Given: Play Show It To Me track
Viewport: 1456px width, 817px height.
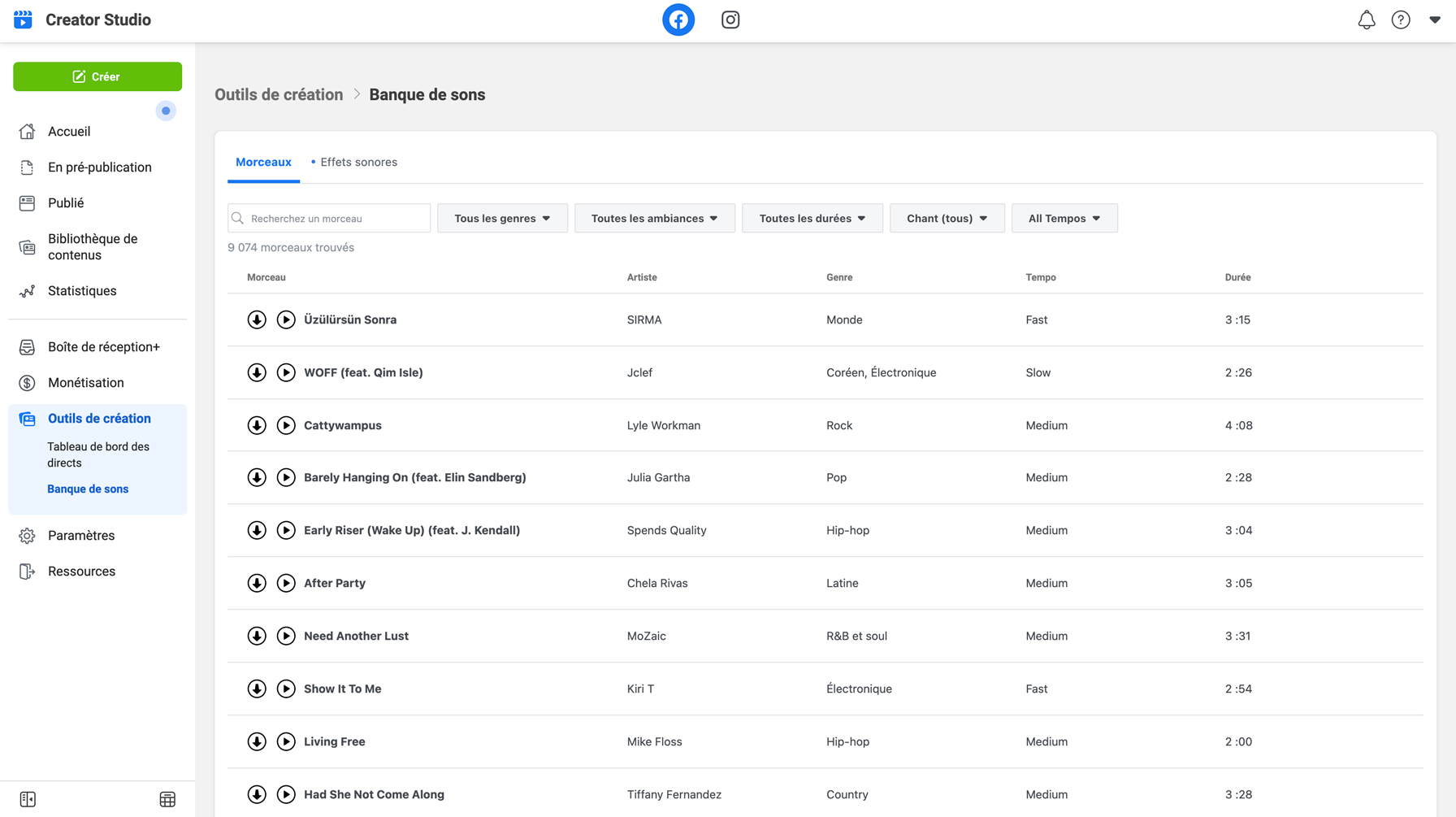Looking at the screenshot, I should click(286, 689).
